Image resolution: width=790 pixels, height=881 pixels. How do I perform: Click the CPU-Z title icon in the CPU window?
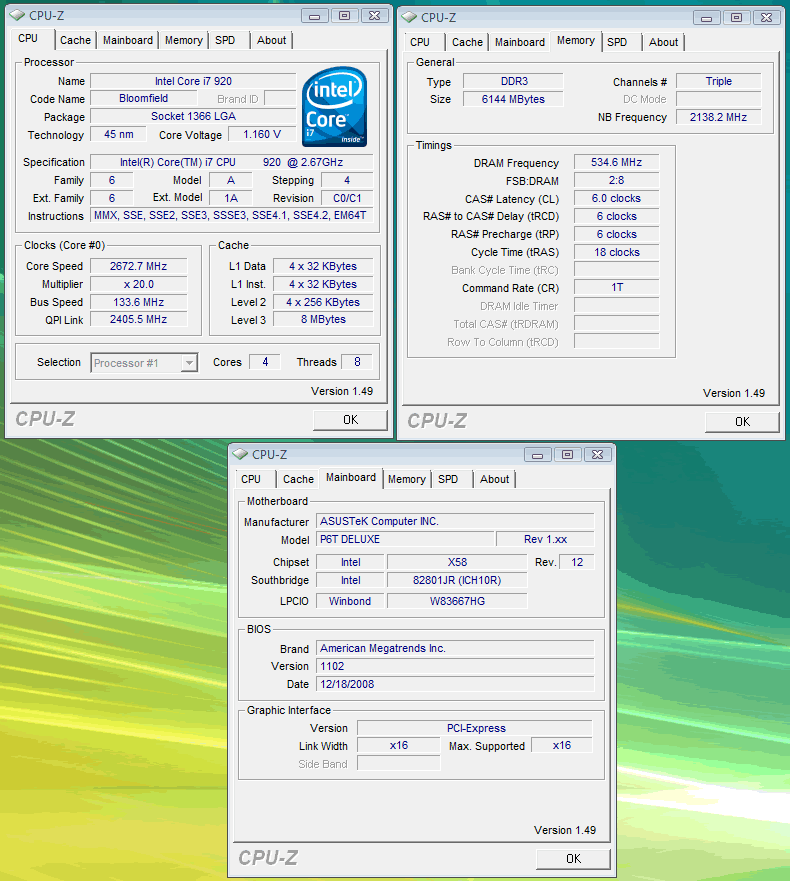(17, 15)
